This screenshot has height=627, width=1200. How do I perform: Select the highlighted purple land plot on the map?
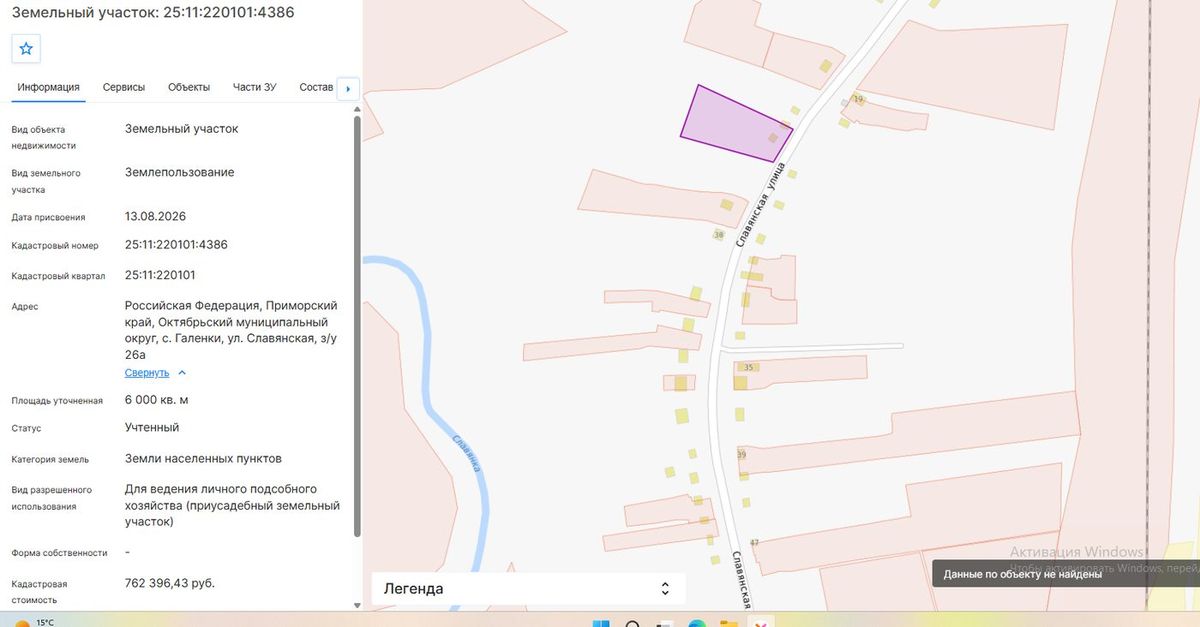pyautogui.click(x=735, y=123)
